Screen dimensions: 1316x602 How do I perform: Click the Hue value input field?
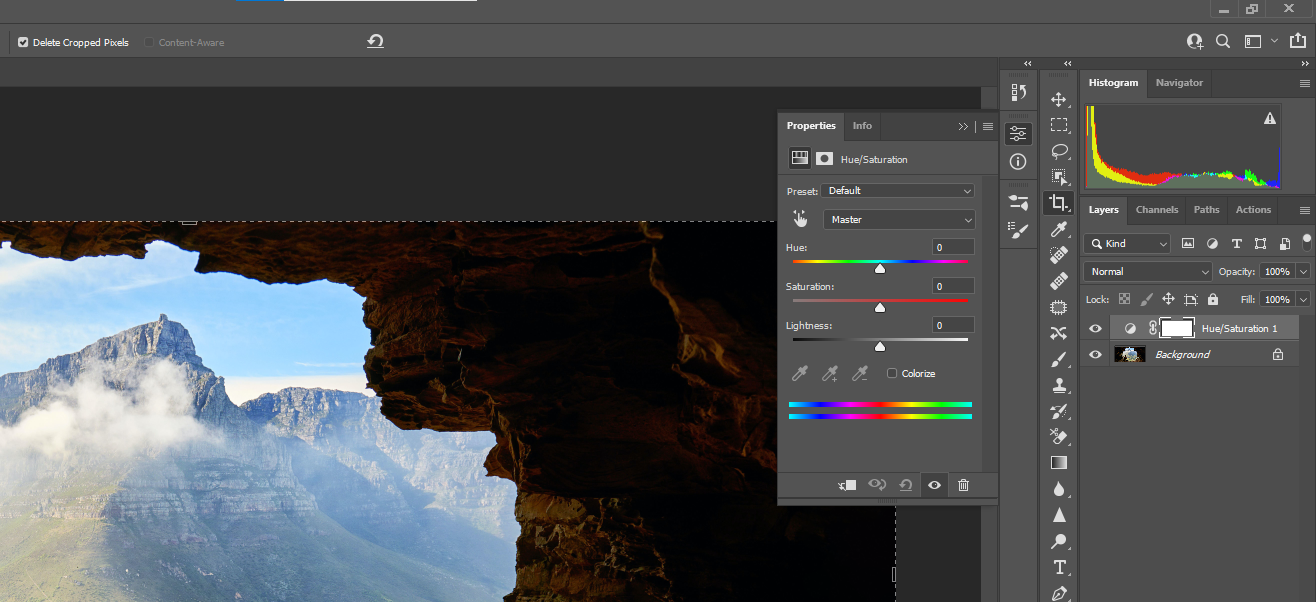click(954, 247)
